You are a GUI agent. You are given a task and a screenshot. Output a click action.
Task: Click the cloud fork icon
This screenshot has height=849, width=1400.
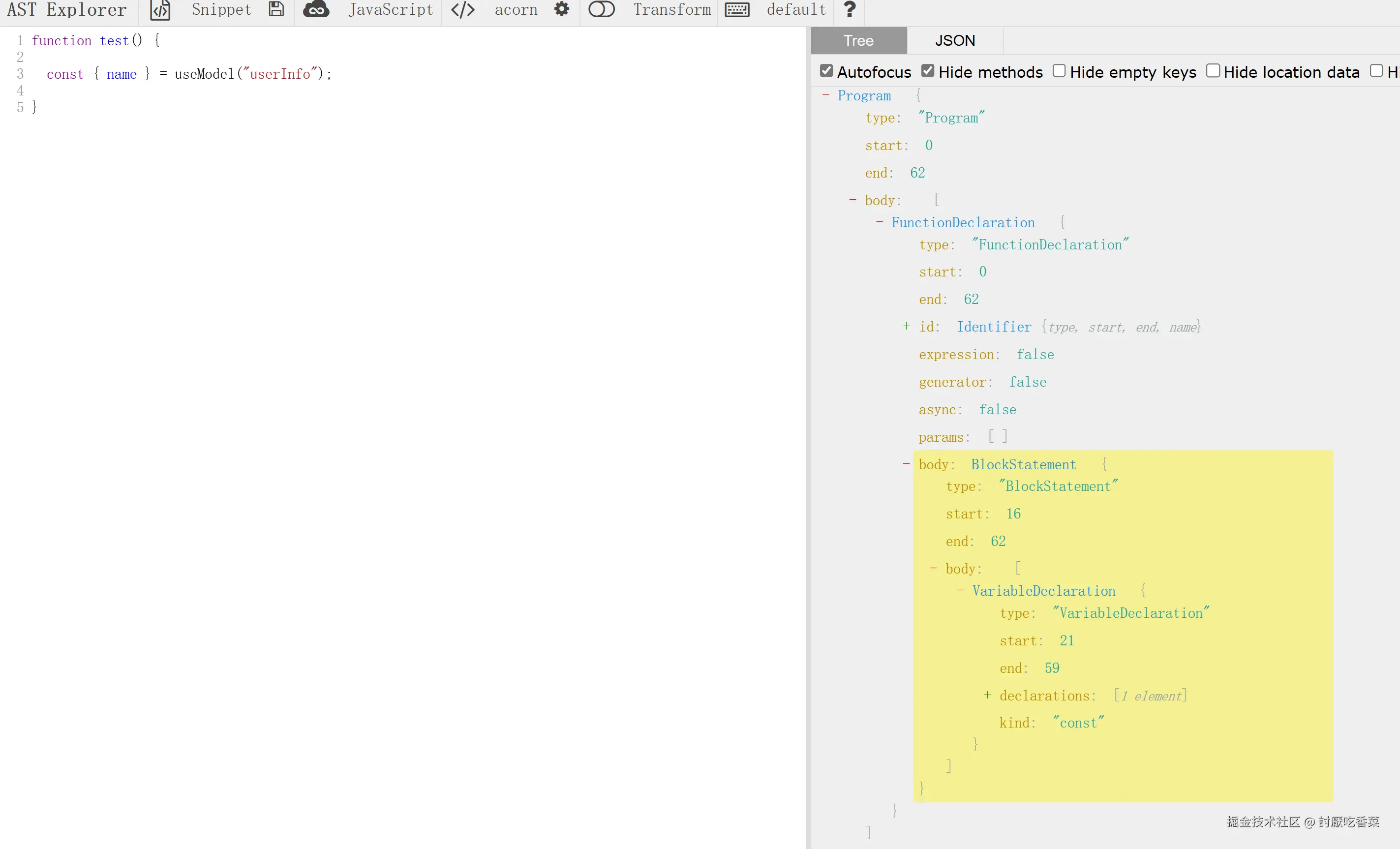(x=316, y=10)
